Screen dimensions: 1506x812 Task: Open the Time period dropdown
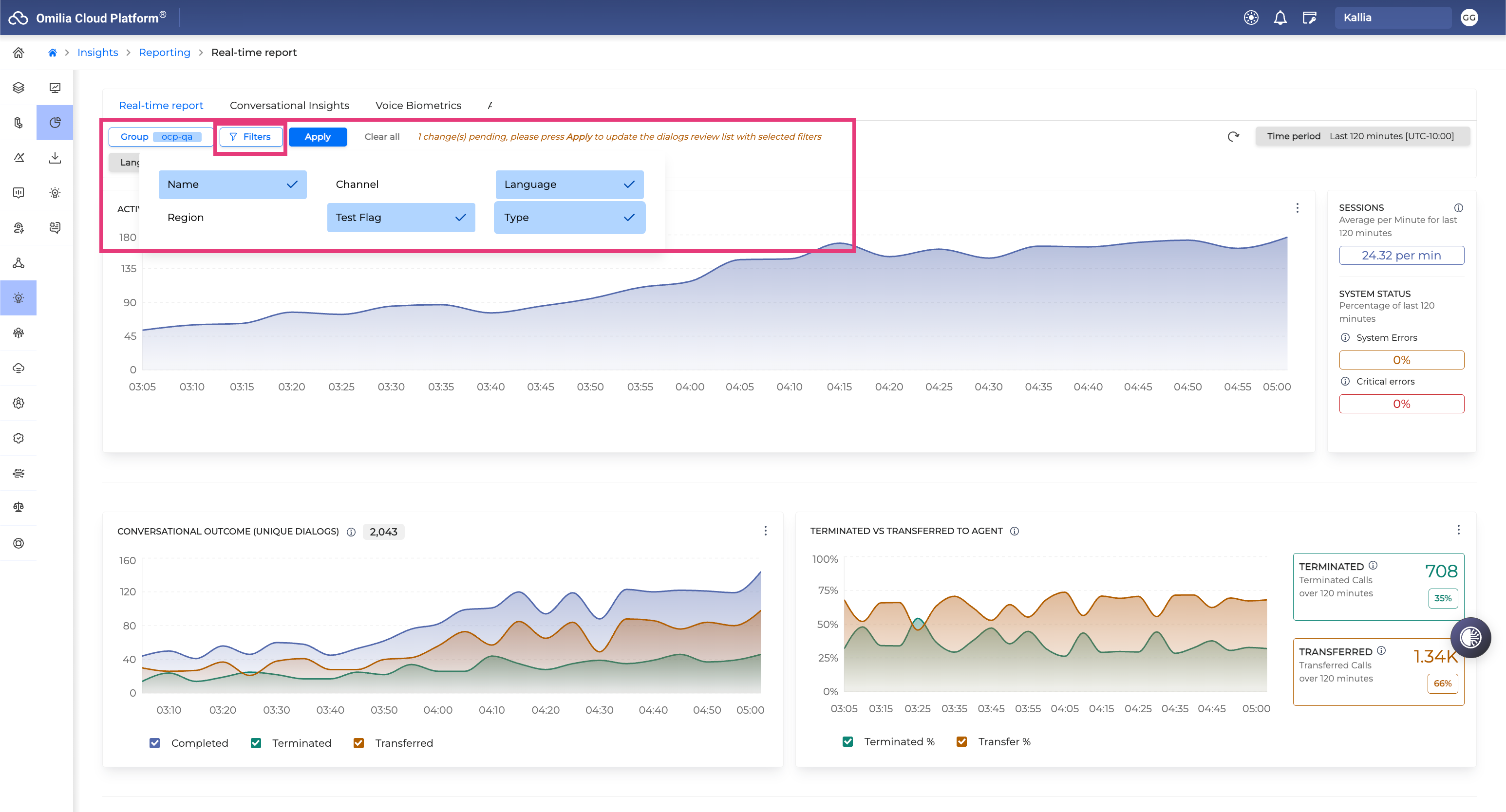click(1362, 136)
